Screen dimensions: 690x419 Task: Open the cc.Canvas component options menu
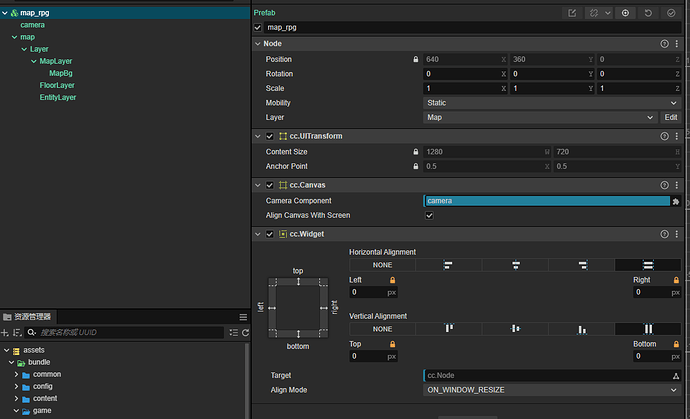pos(677,185)
